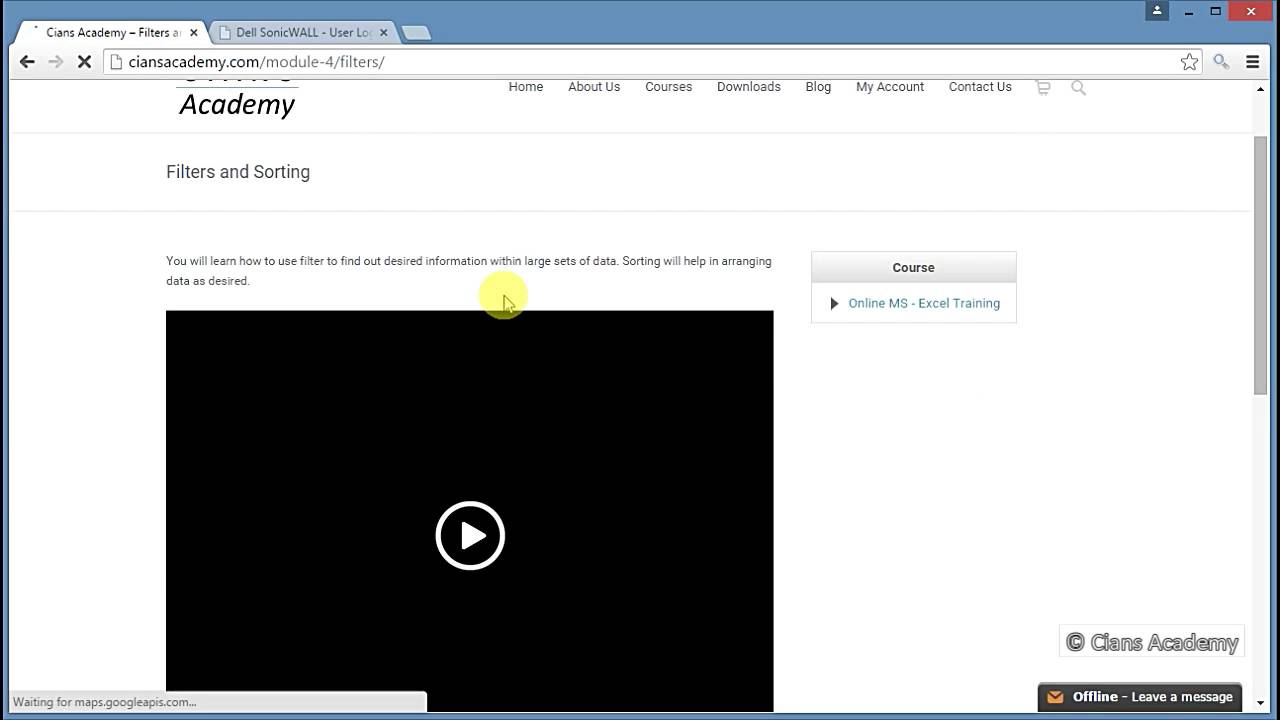
Task: Go back using the browser back arrow
Action: click(27, 62)
